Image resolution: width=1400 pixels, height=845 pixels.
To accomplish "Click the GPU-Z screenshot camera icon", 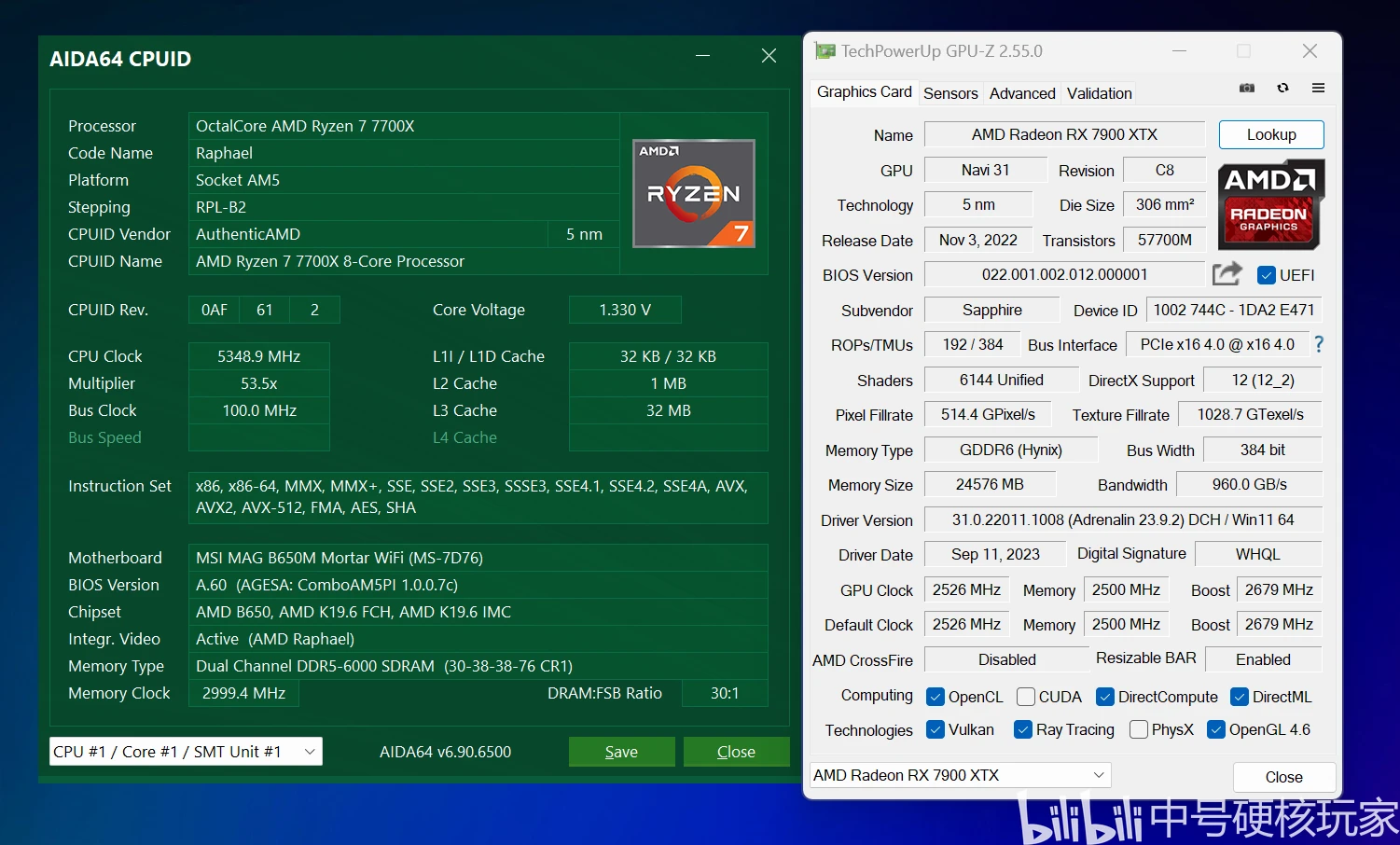I will click(x=1246, y=88).
